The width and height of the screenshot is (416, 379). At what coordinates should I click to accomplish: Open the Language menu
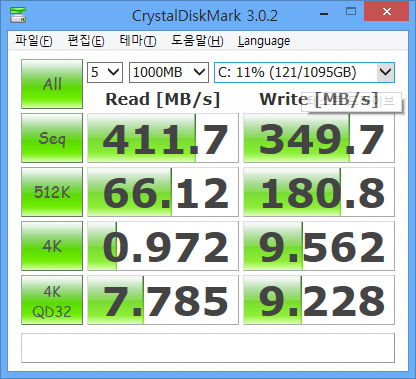coord(264,41)
